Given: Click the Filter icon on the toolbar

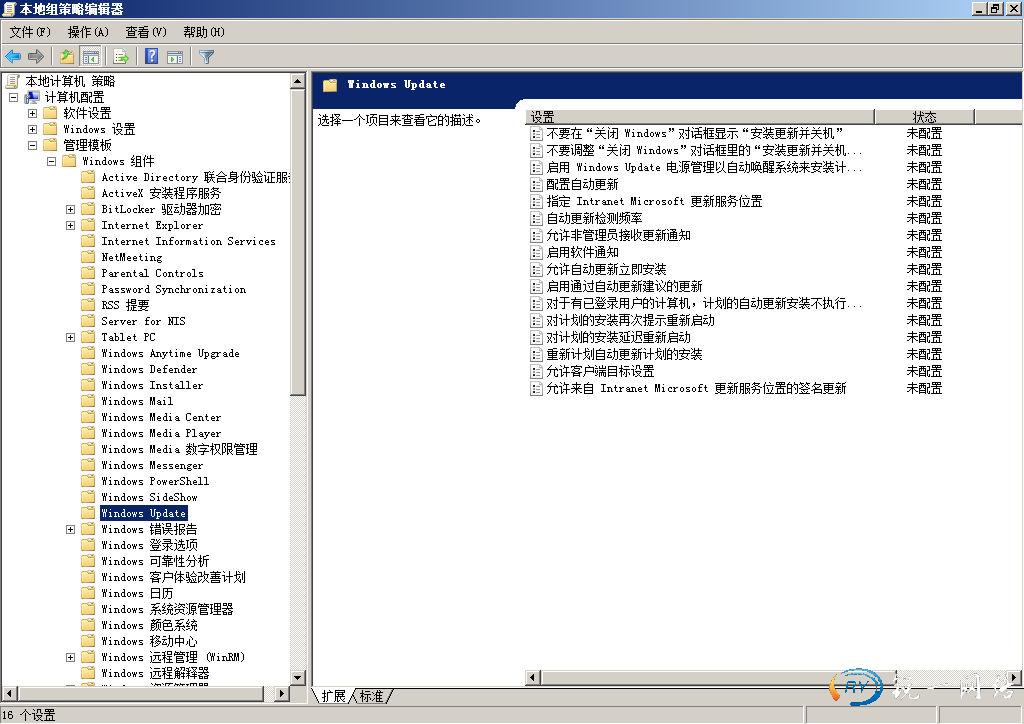Looking at the screenshot, I should (x=207, y=57).
